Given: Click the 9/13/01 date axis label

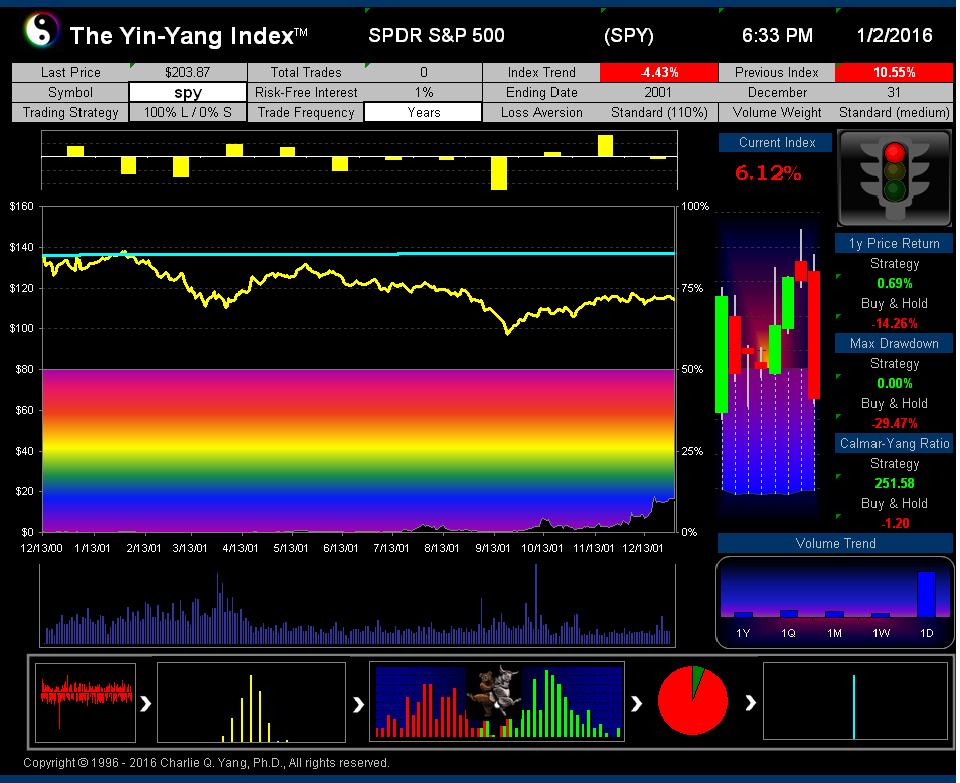Looking at the screenshot, I should point(492,548).
